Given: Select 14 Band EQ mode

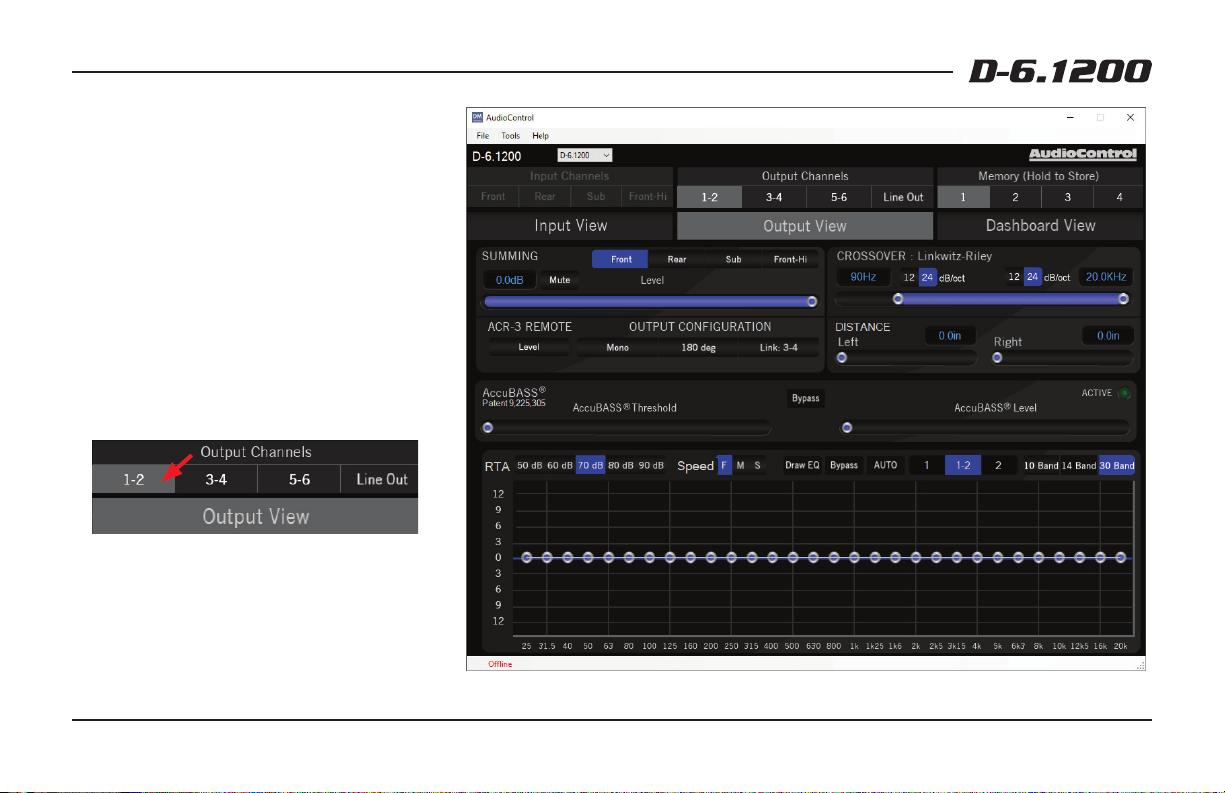Looking at the screenshot, I should (x=1079, y=466).
